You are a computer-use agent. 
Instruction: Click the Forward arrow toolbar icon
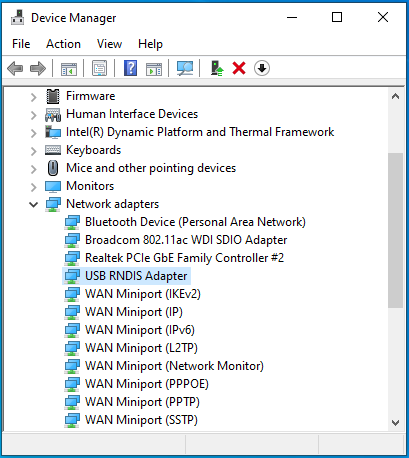[x=38, y=68]
